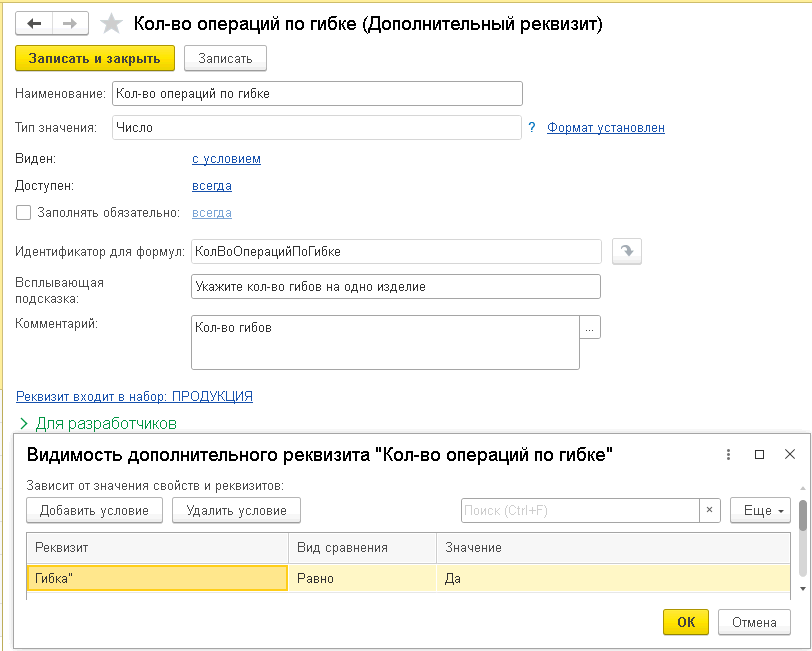Image resolution: width=812 pixels, height=651 pixels.
Task: Add form to favorites with star icon
Action: click(x=112, y=24)
